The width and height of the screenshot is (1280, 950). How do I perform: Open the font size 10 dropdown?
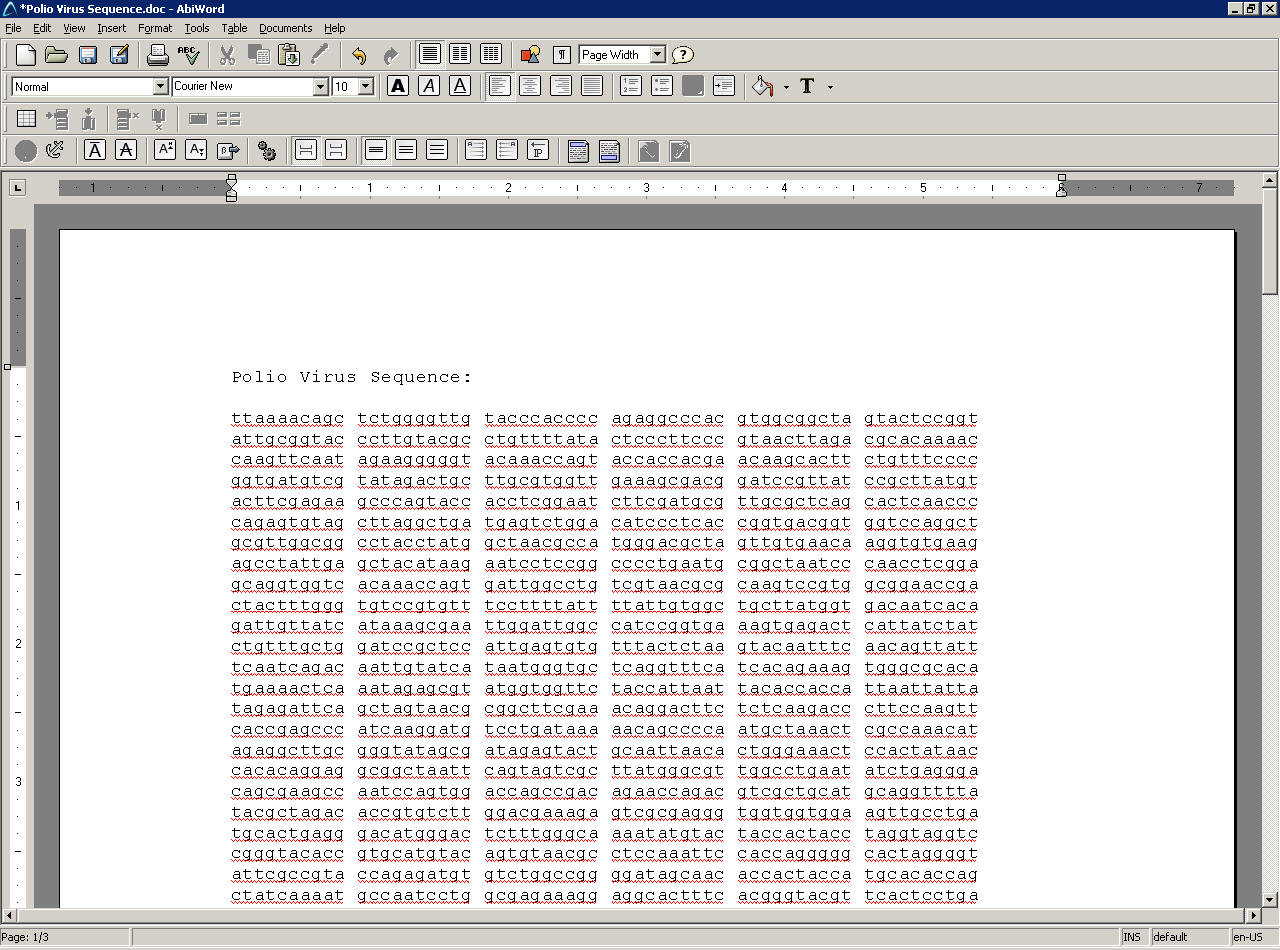(365, 87)
